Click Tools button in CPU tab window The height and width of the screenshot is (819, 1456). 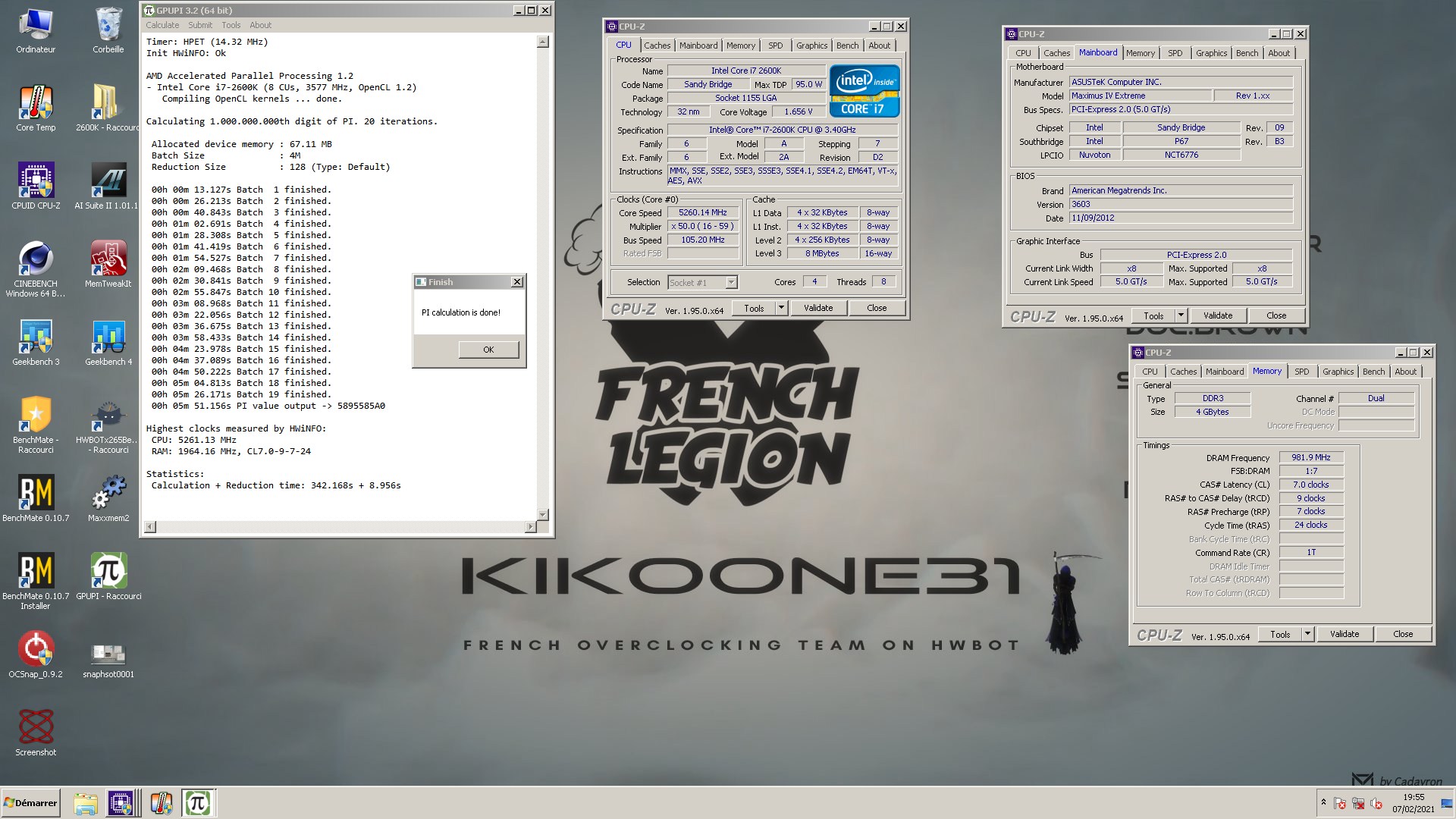click(x=754, y=308)
